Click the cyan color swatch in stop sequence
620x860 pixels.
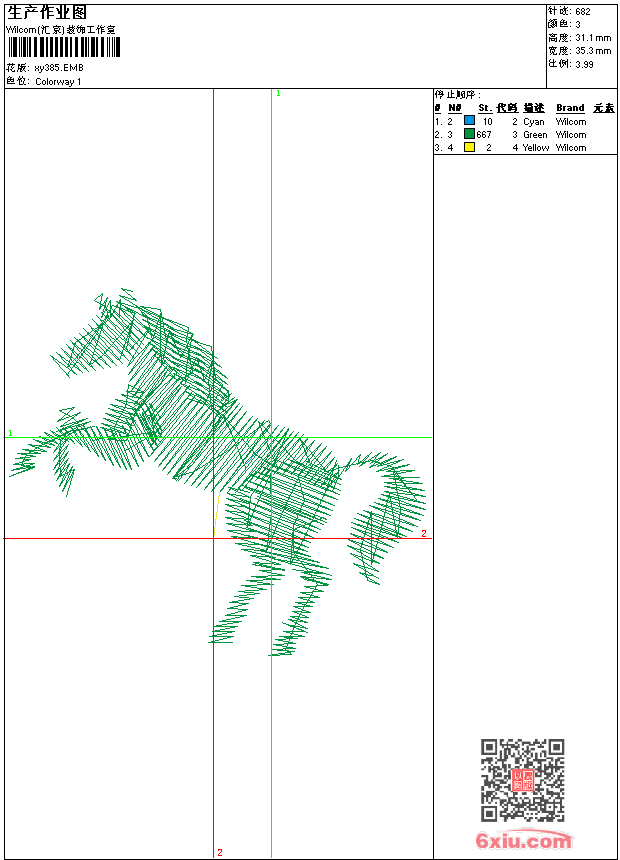point(469,121)
